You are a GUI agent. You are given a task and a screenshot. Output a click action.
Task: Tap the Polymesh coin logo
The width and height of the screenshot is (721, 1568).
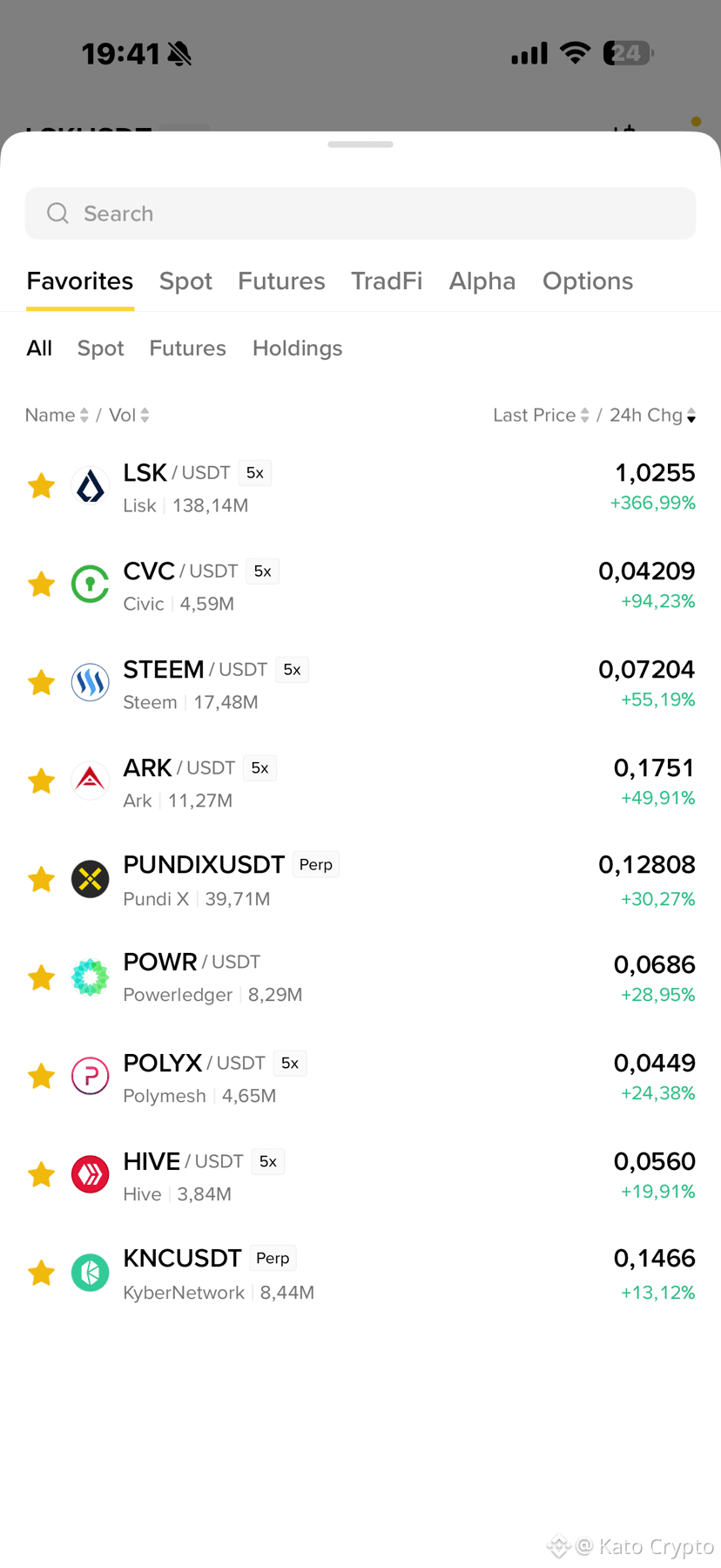pos(90,1077)
